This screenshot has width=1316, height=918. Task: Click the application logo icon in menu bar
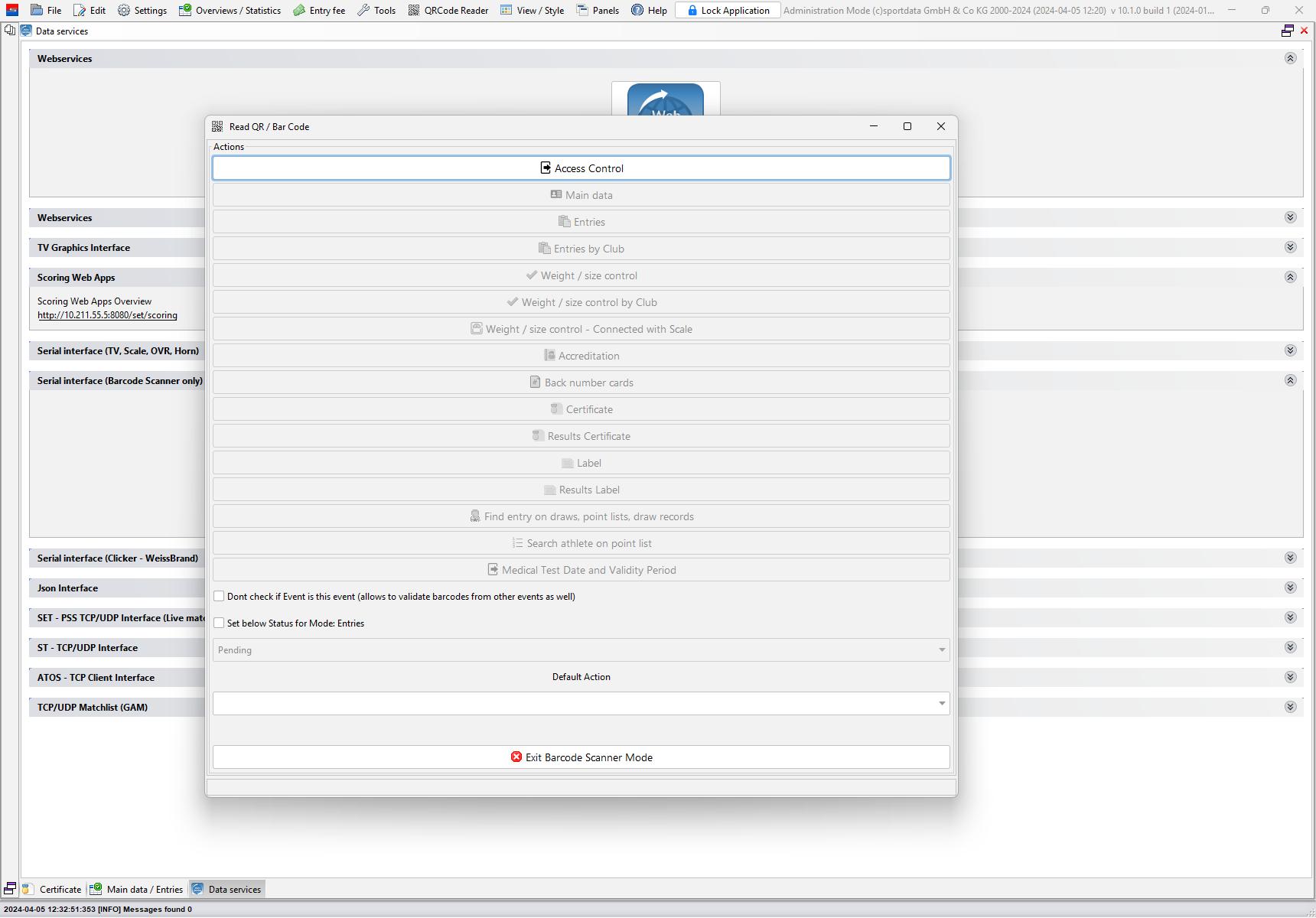[x=12, y=10]
